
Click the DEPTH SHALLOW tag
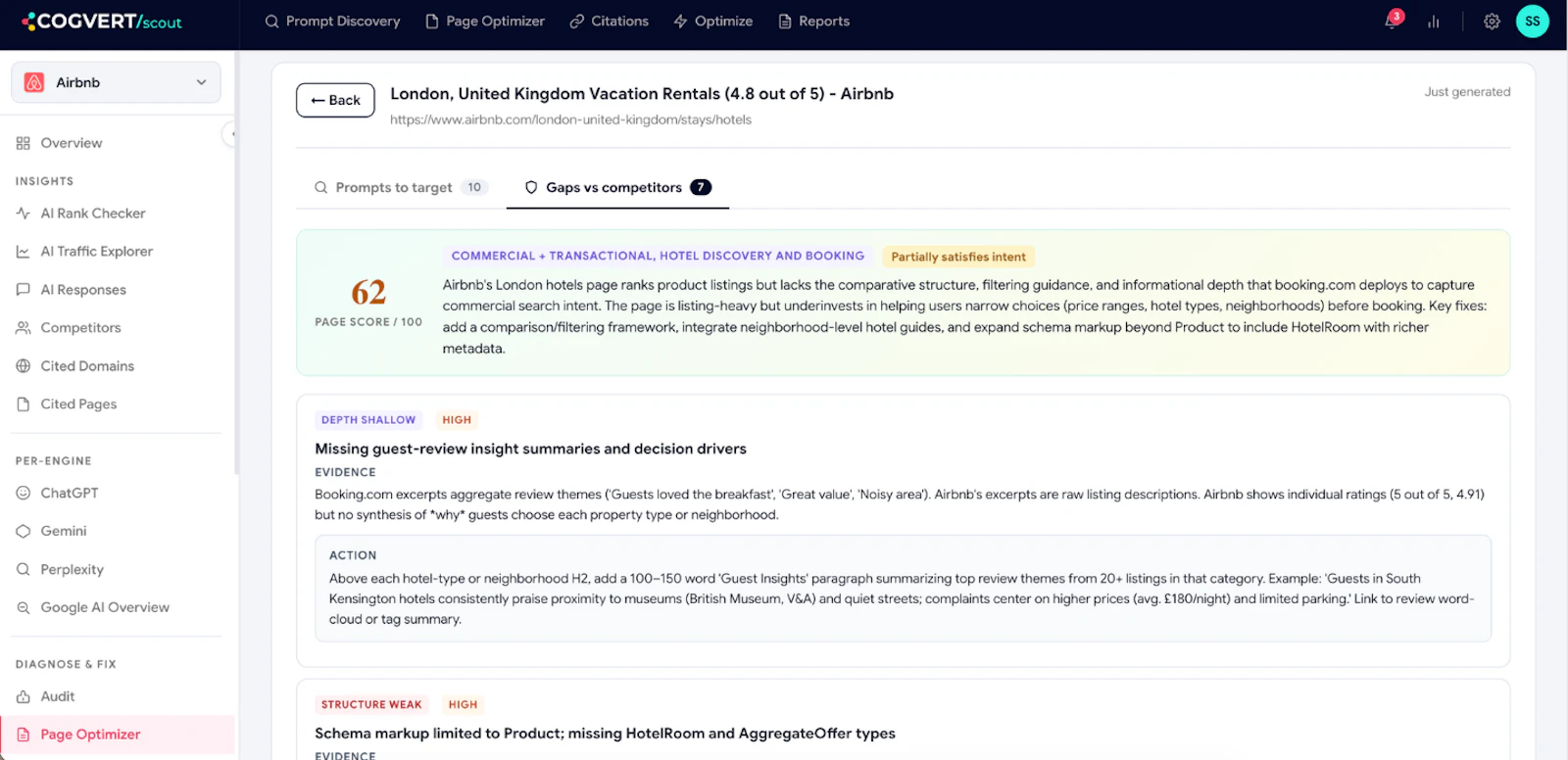point(368,420)
